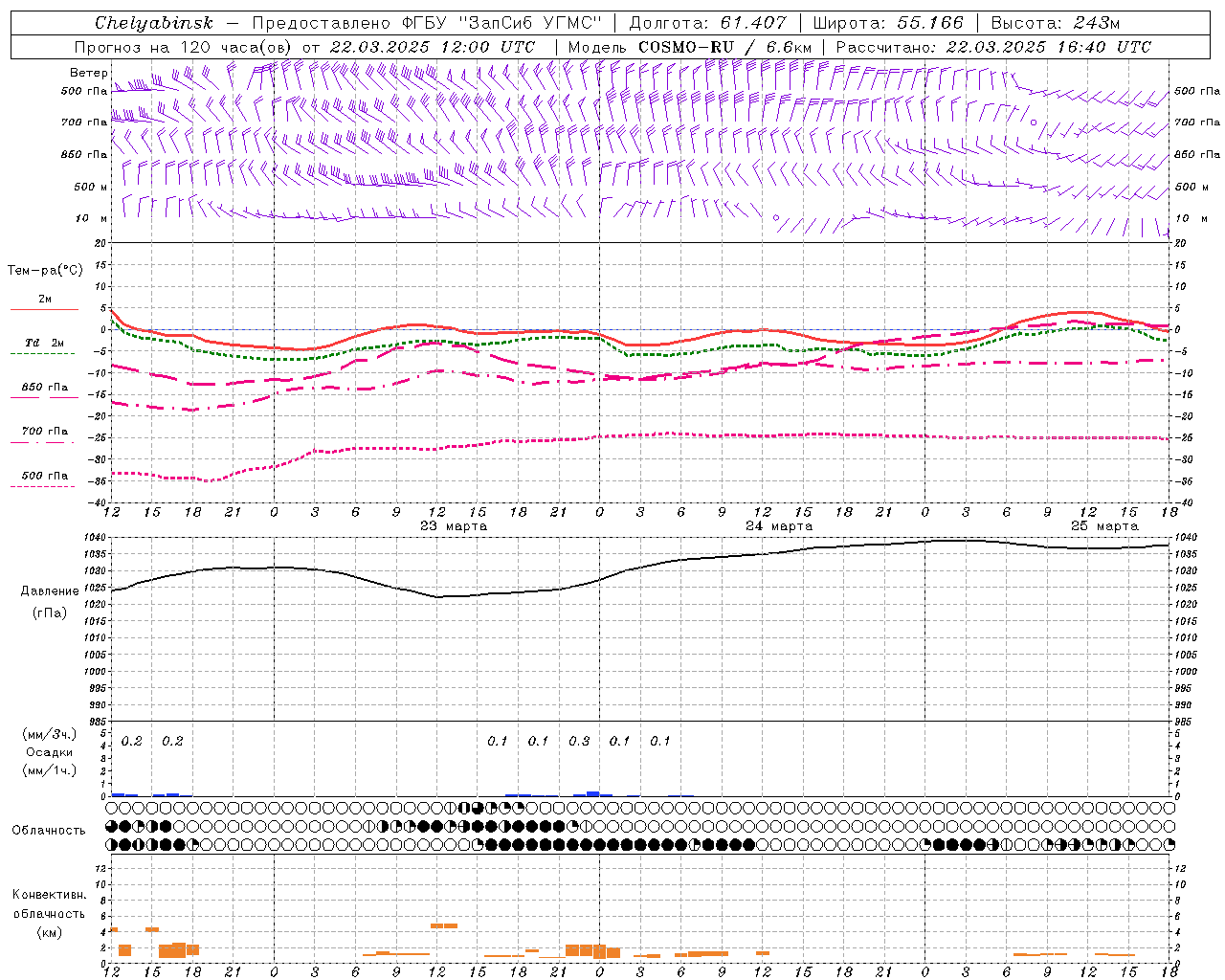Click the 850 гПа temperature legend entry
The height and width of the screenshot is (980, 1225).
click(44, 388)
